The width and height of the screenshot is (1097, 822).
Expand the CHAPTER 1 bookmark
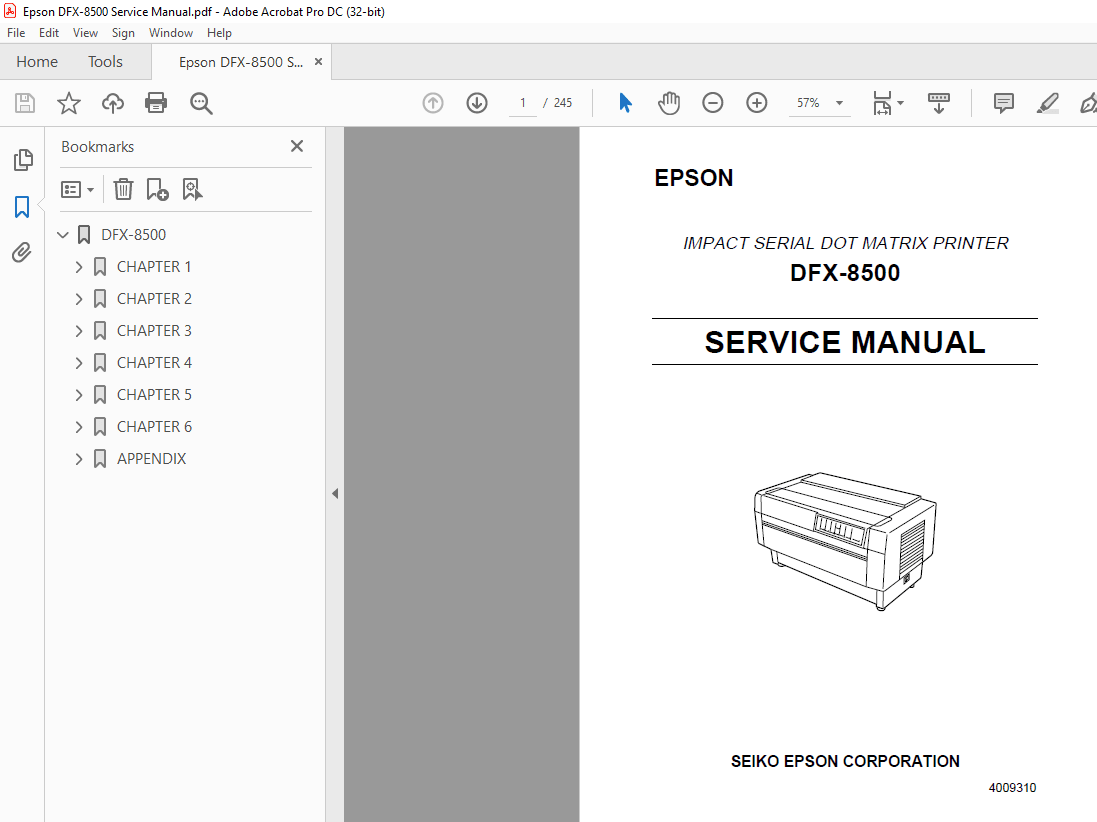pyautogui.click(x=78, y=266)
